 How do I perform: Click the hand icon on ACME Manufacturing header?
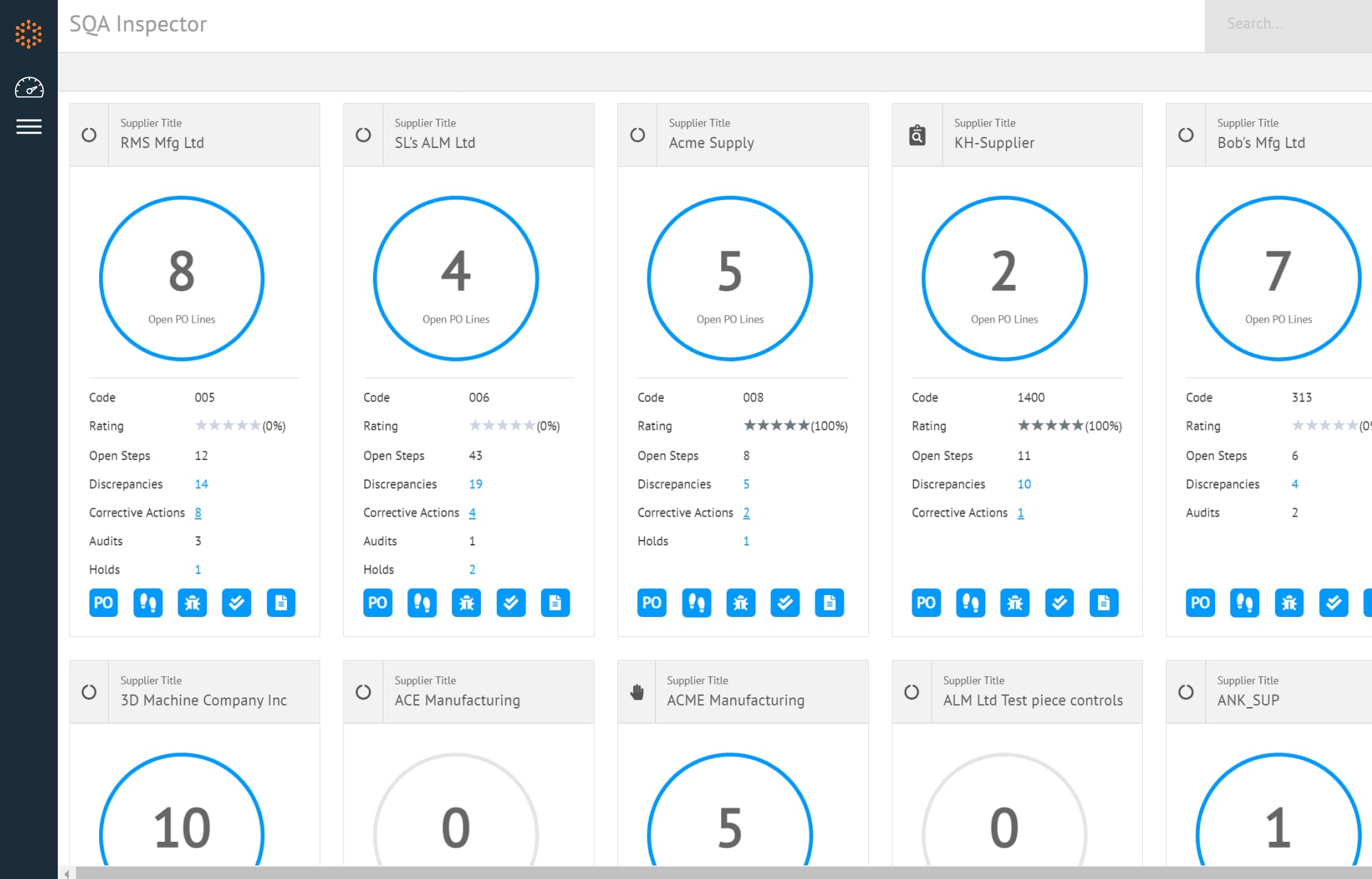point(636,693)
